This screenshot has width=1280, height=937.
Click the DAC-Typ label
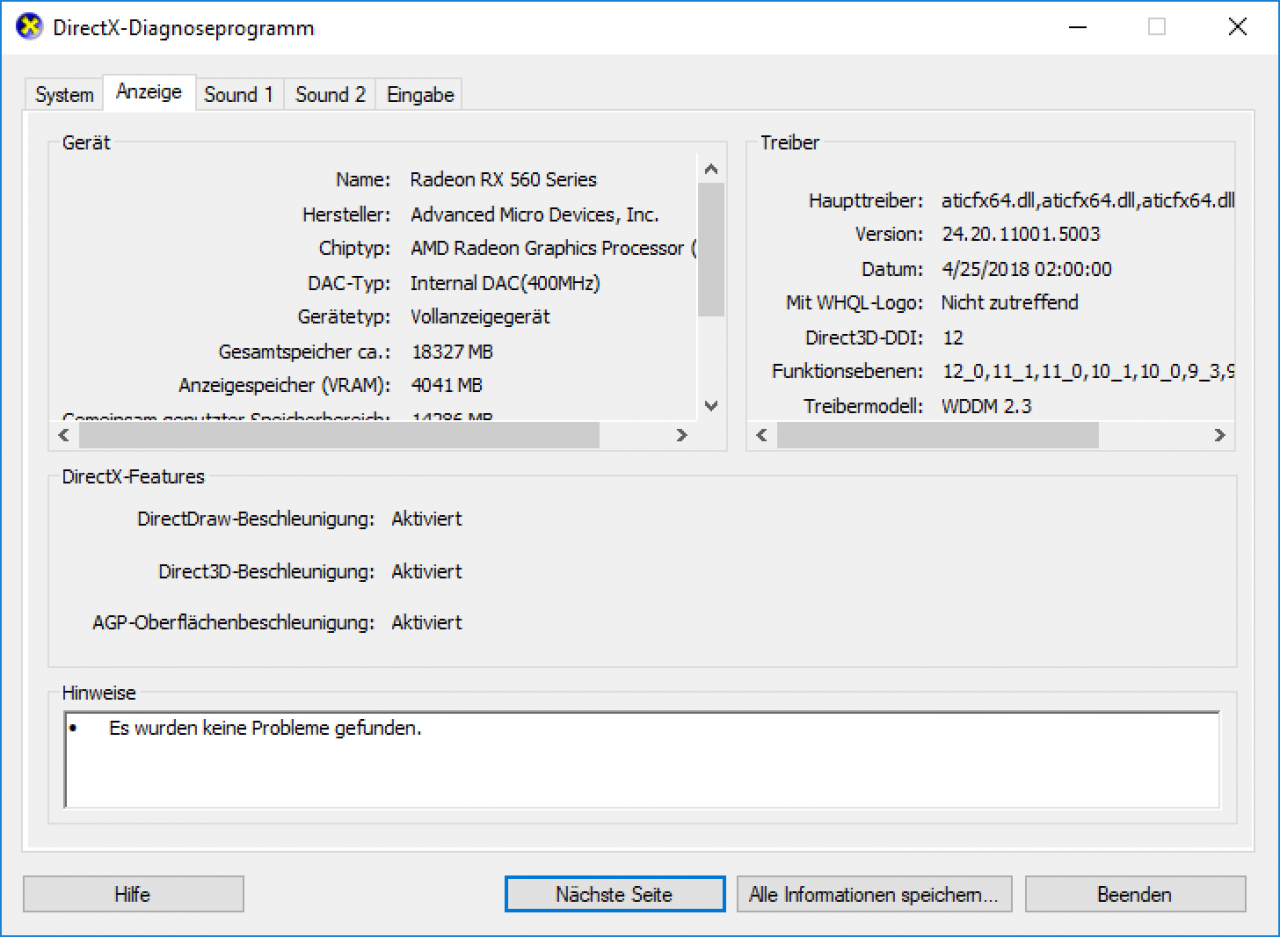[350, 283]
